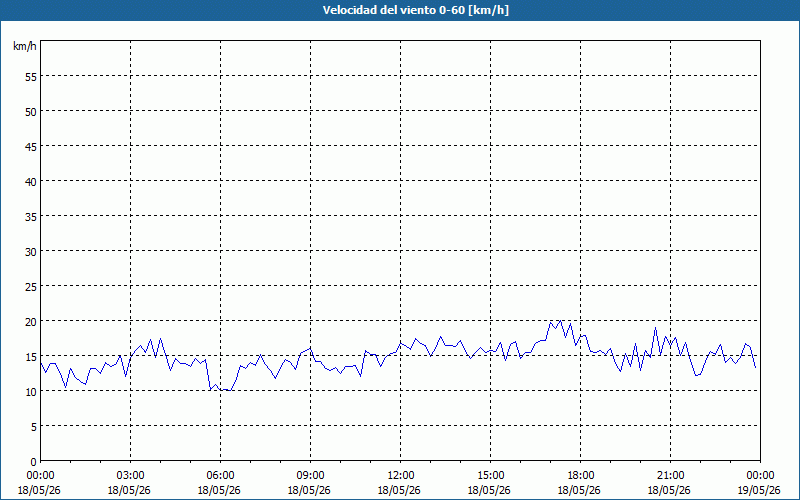Select the y-axis value "50"
The width and height of the screenshot is (800, 500).
click(x=31, y=111)
